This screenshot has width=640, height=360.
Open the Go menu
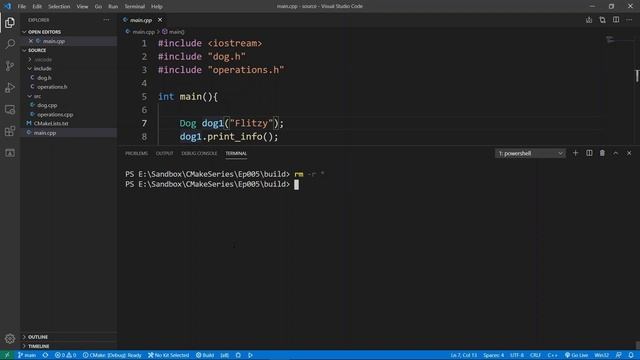(98, 6)
